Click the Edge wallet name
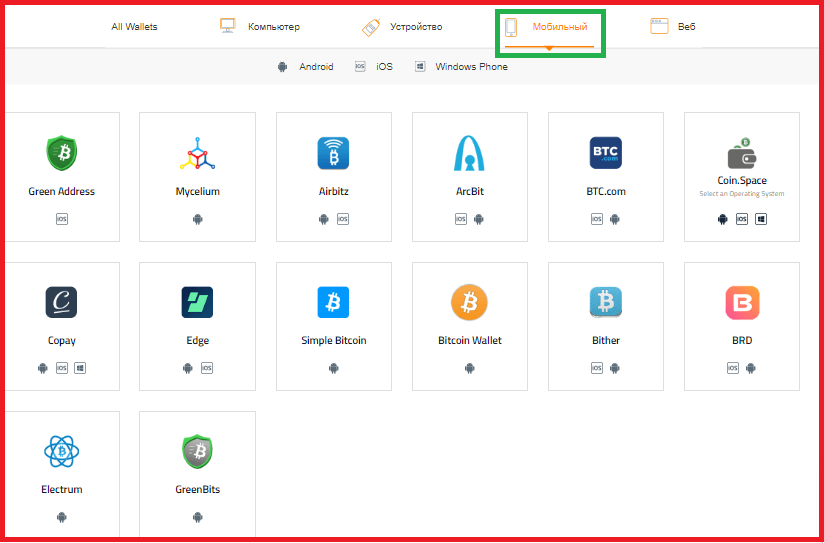The width and height of the screenshot is (824, 543). (x=198, y=341)
